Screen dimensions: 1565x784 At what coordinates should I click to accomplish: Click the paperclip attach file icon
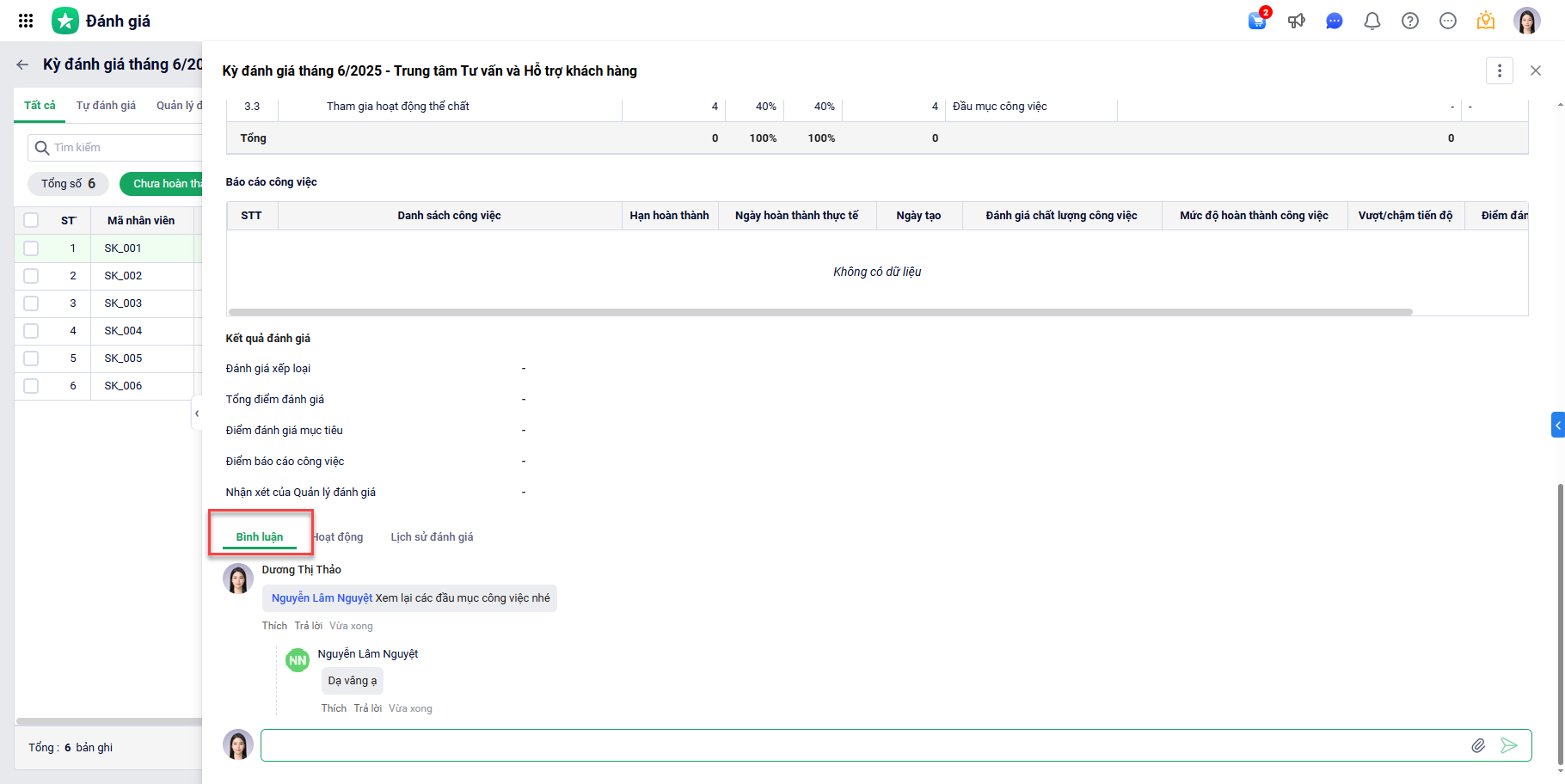(1477, 745)
